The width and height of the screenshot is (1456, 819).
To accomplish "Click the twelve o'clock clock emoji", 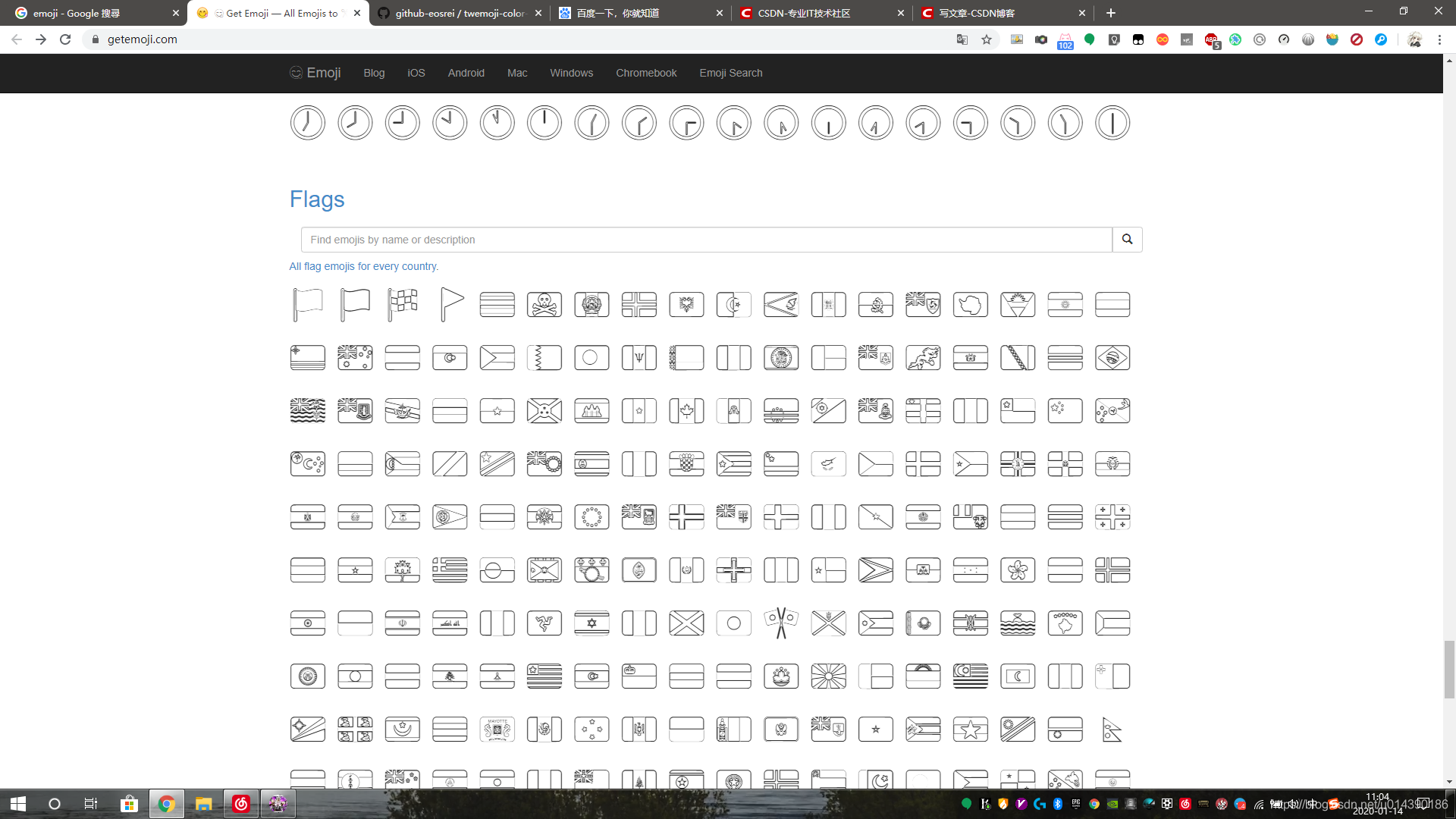I will [x=544, y=123].
